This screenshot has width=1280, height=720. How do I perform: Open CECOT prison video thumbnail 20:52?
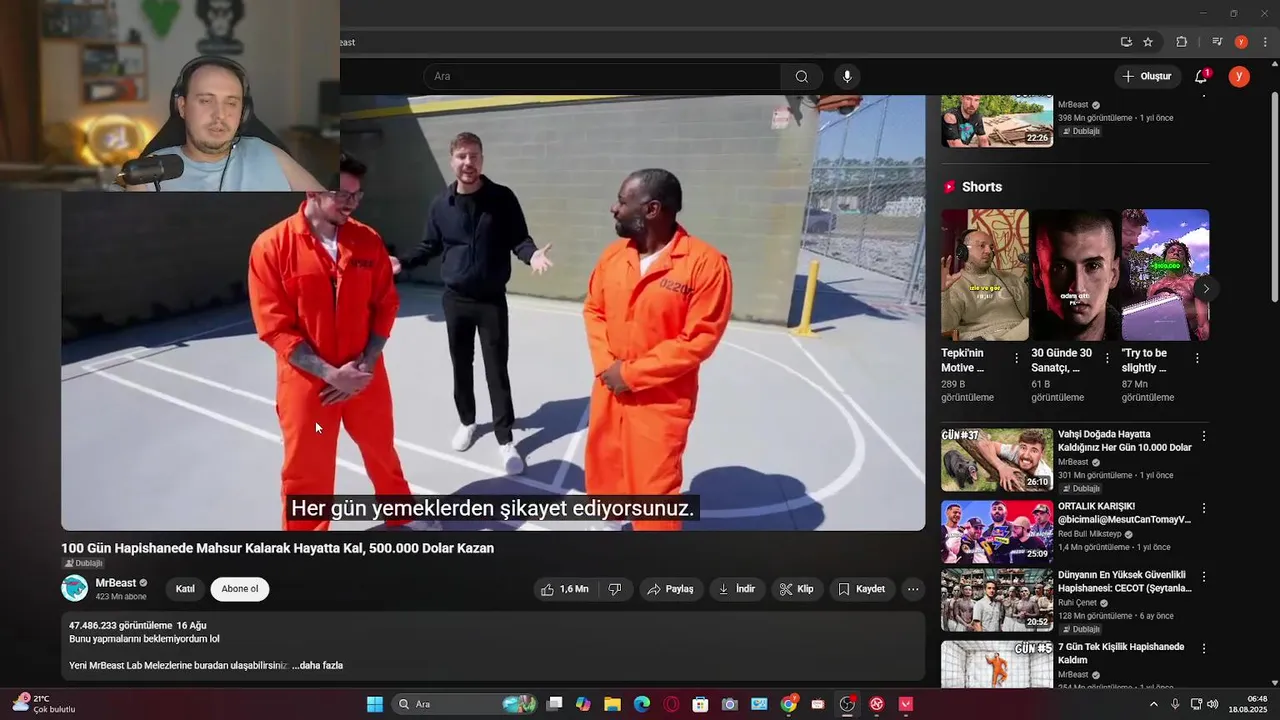[997, 600]
